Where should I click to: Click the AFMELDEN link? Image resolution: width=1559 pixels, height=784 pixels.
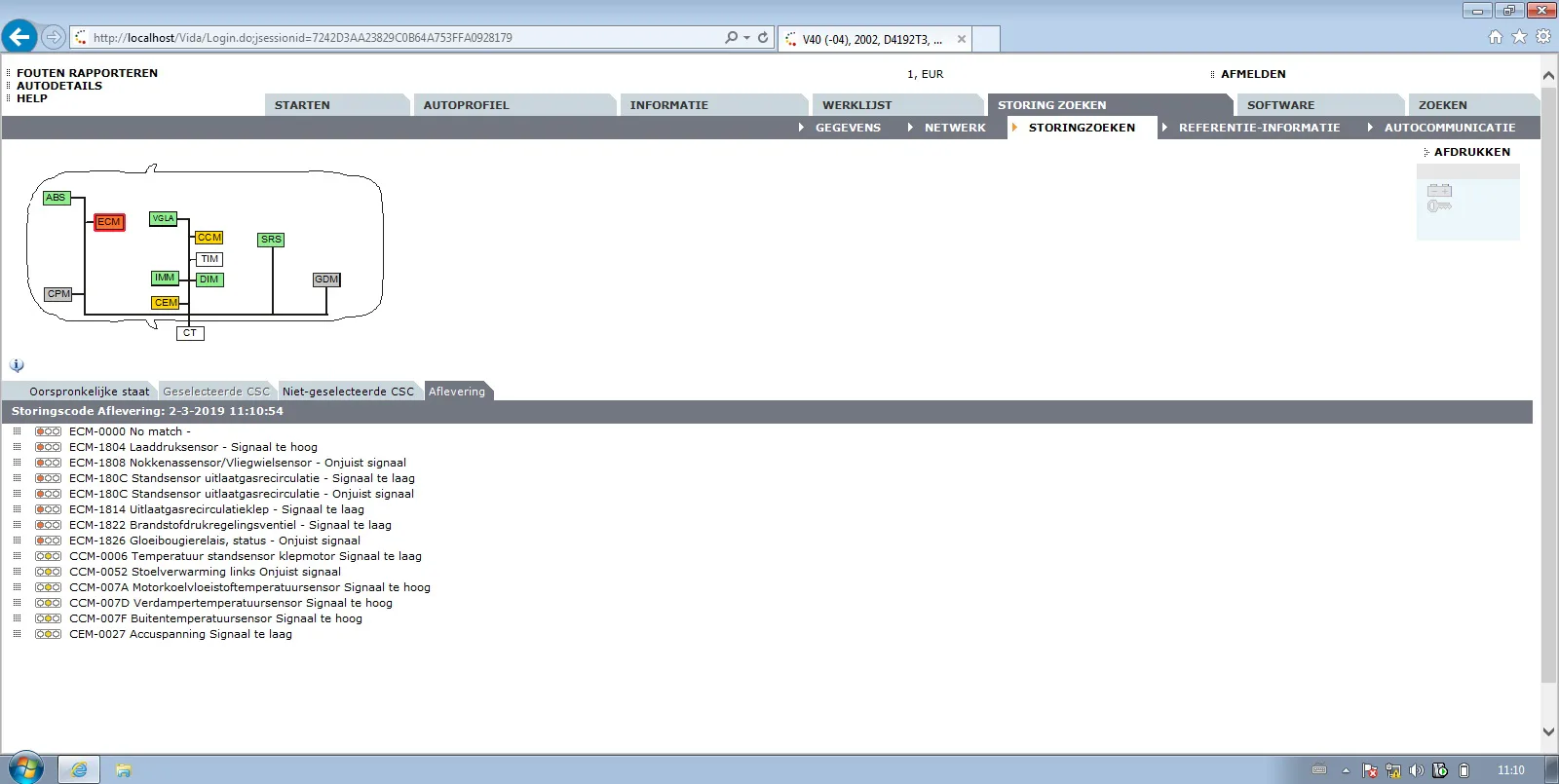coord(1253,74)
